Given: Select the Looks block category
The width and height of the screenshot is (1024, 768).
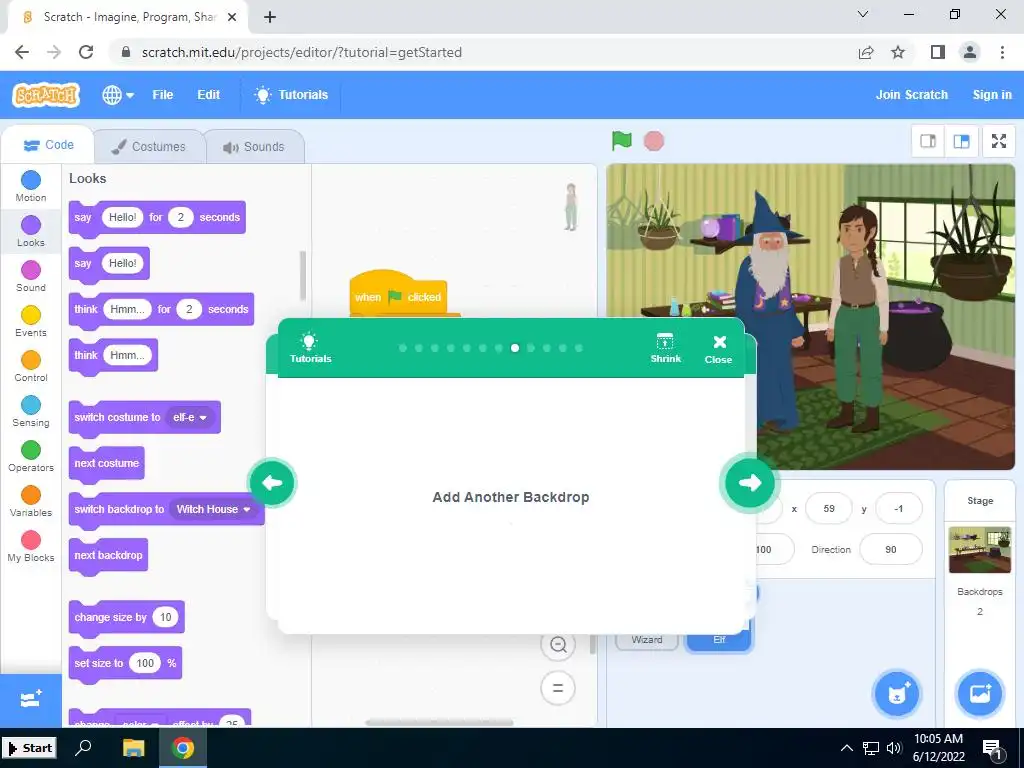Looking at the screenshot, I should pos(31,231).
